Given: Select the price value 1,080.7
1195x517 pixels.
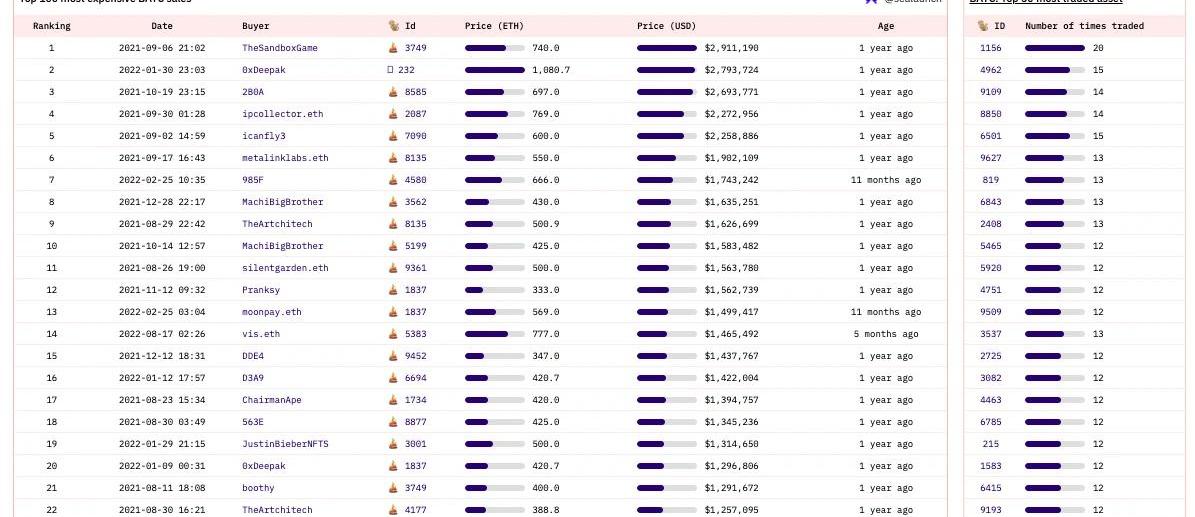Looking at the screenshot, I should pos(551,70).
